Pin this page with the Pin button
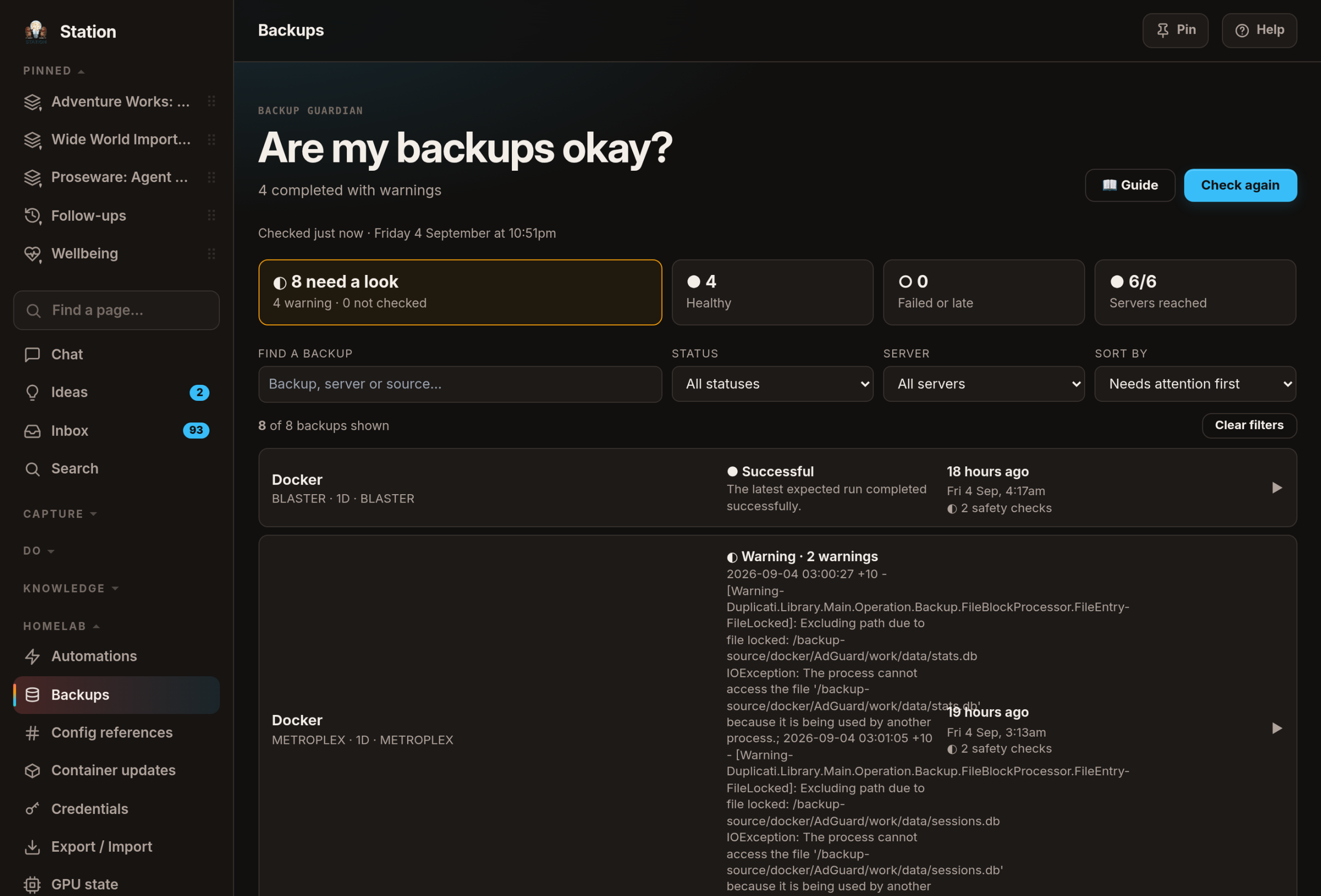This screenshot has width=1321, height=896. [x=1175, y=30]
